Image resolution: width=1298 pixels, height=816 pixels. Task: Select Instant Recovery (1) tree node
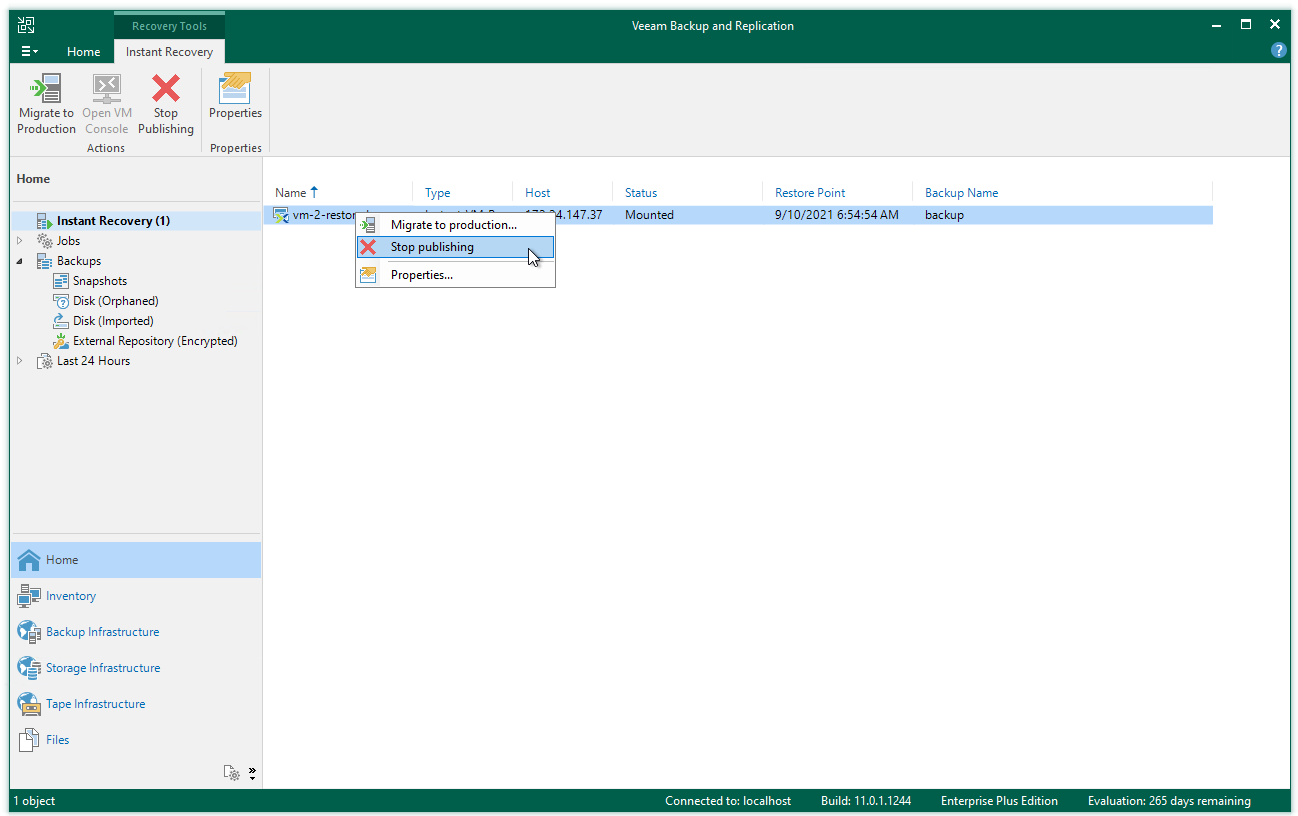[113, 221]
